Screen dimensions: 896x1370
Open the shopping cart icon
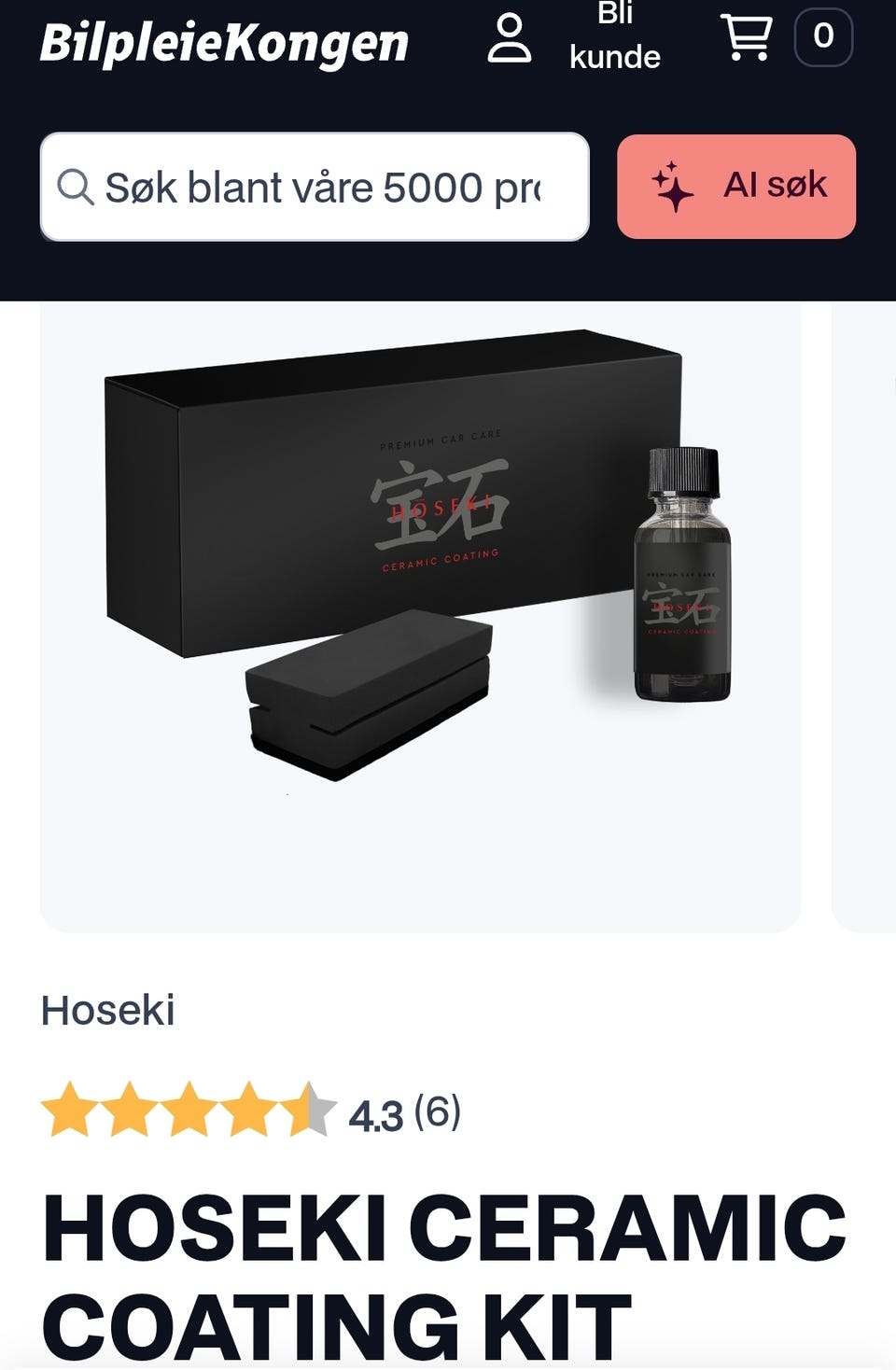click(x=746, y=37)
